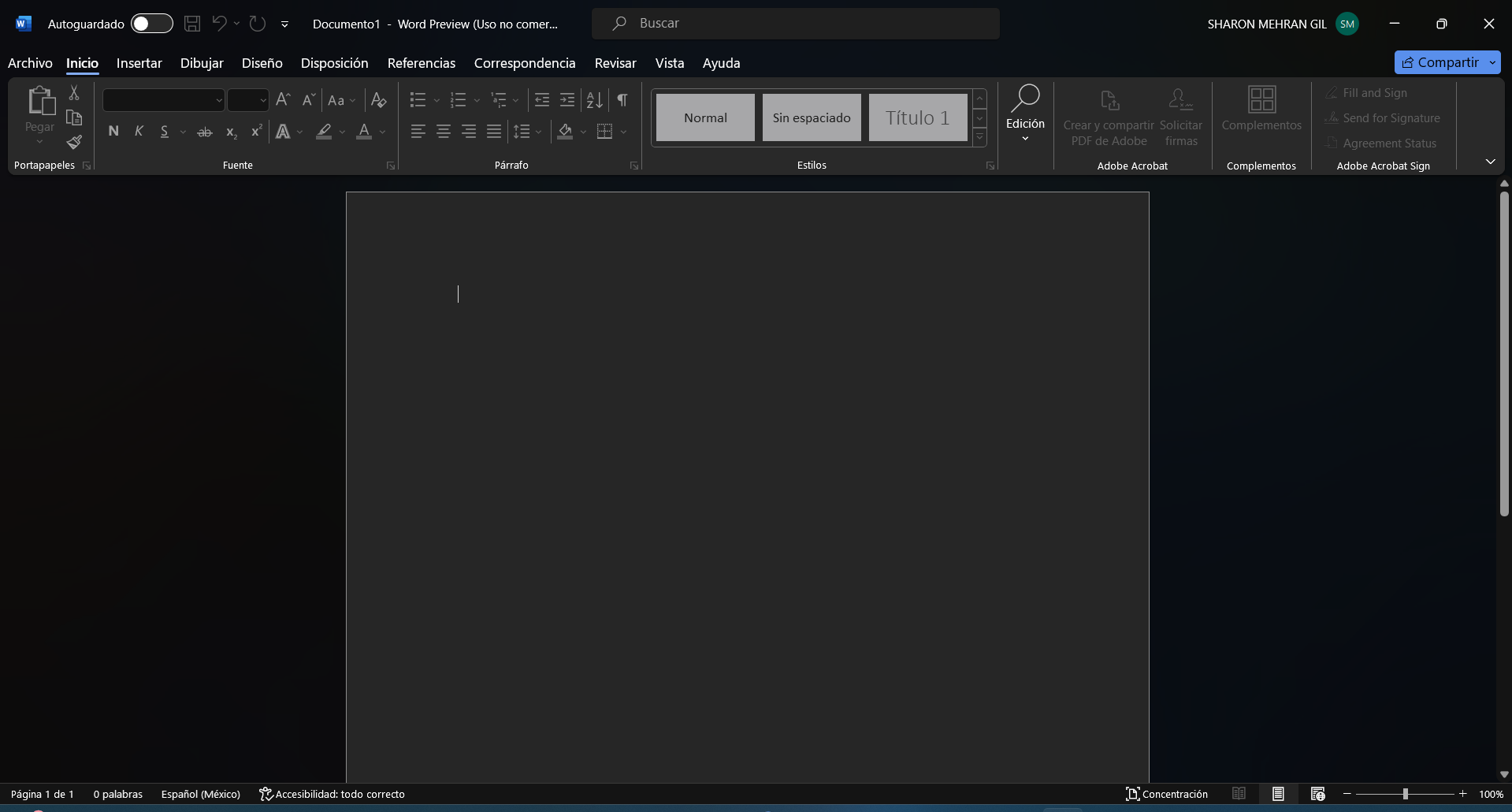This screenshot has height=812, width=1512.
Task: Click the Compartir button
Action: (1440, 62)
